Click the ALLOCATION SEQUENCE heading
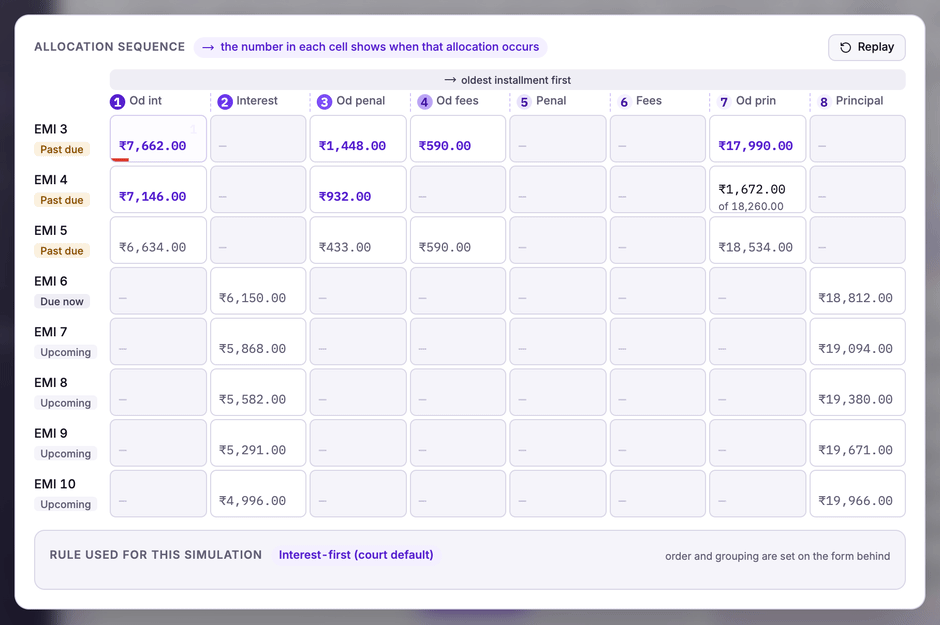The image size is (940, 625). (x=110, y=47)
